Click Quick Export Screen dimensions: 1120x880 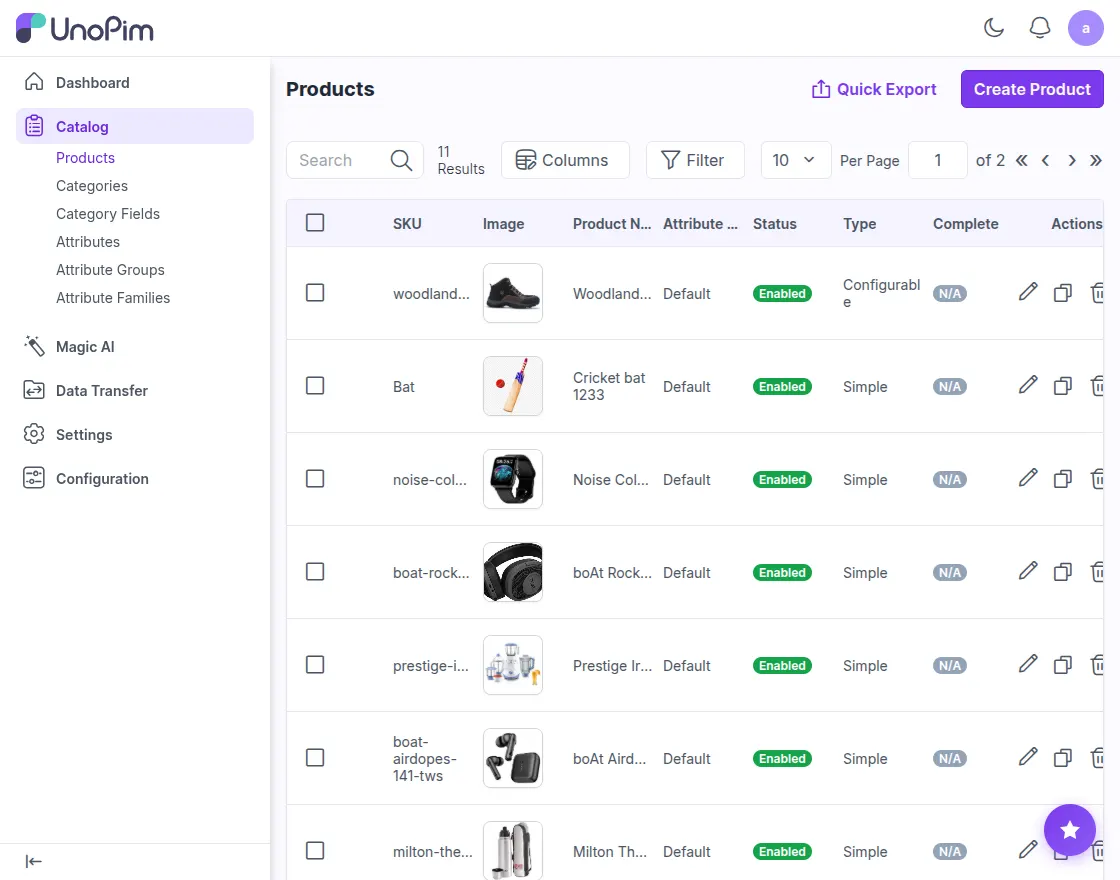874,89
